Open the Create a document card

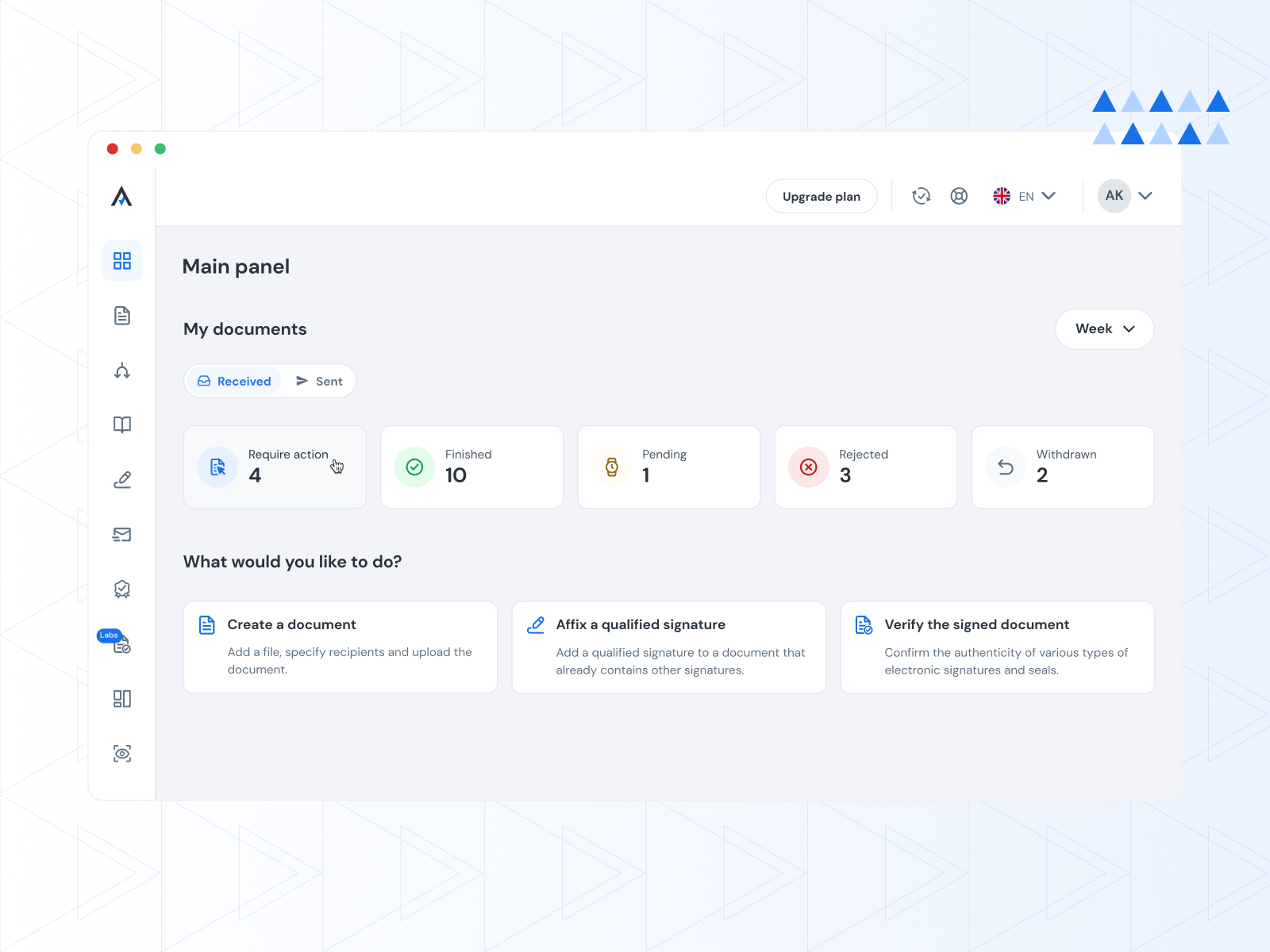click(x=340, y=647)
